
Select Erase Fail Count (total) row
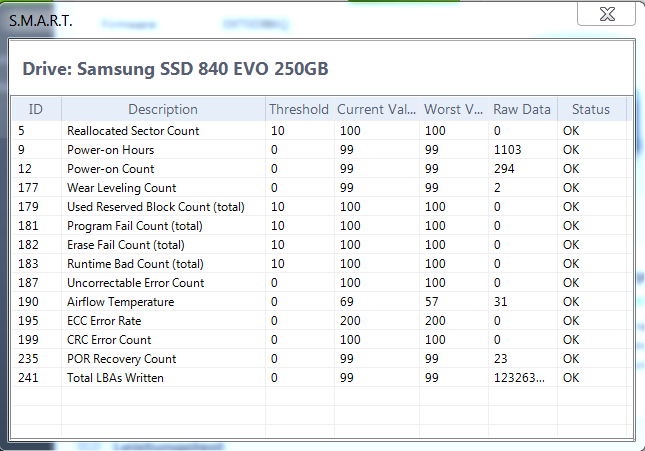[320, 245]
